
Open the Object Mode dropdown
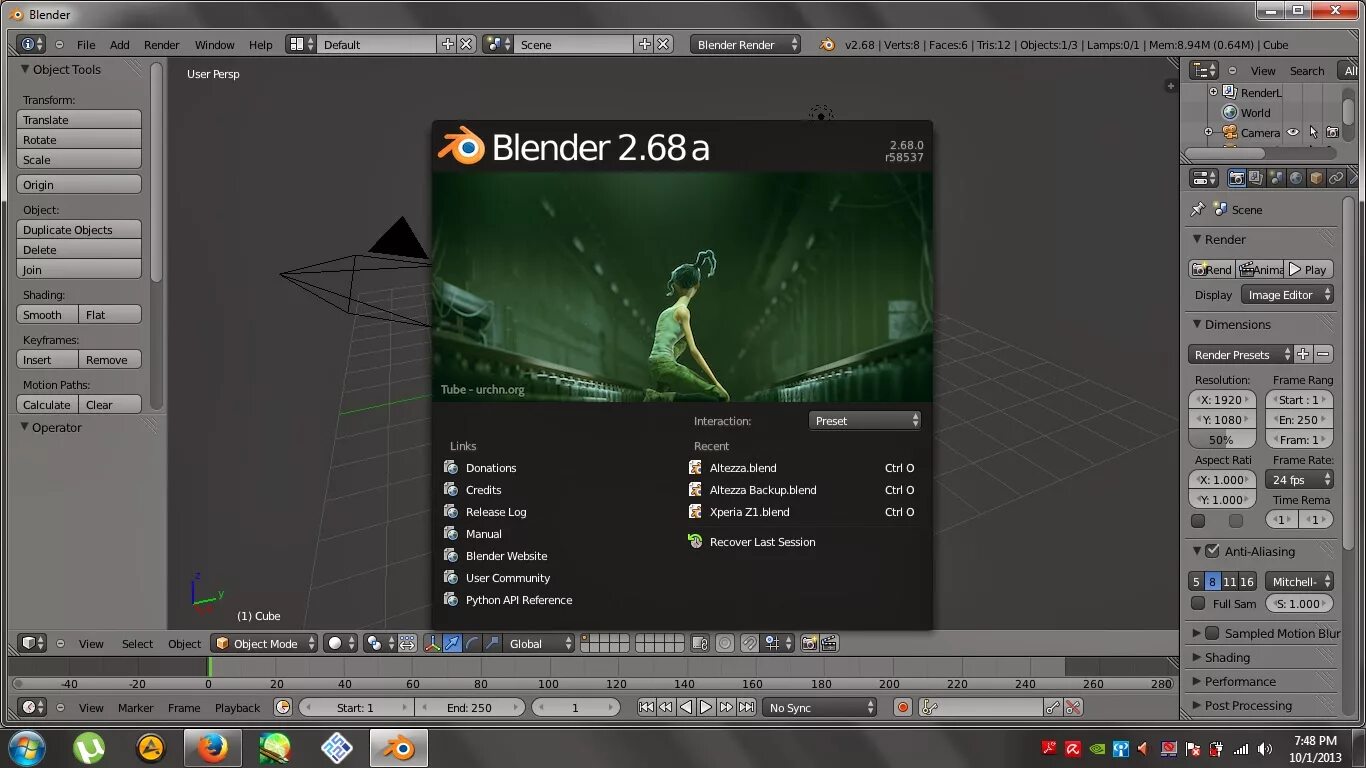coord(264,643)
